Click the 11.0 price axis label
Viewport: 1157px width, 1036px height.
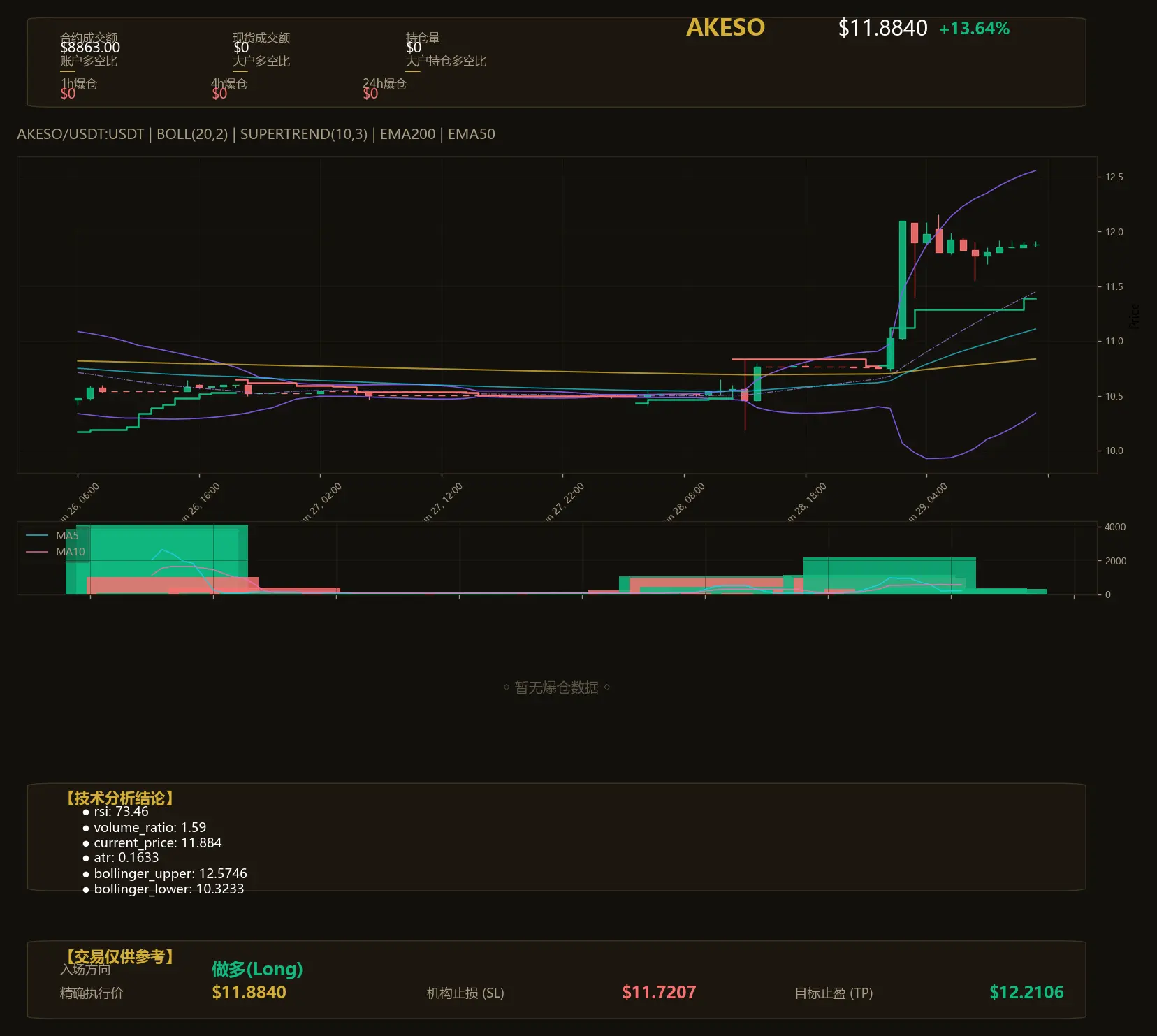tap(1114, 341)
